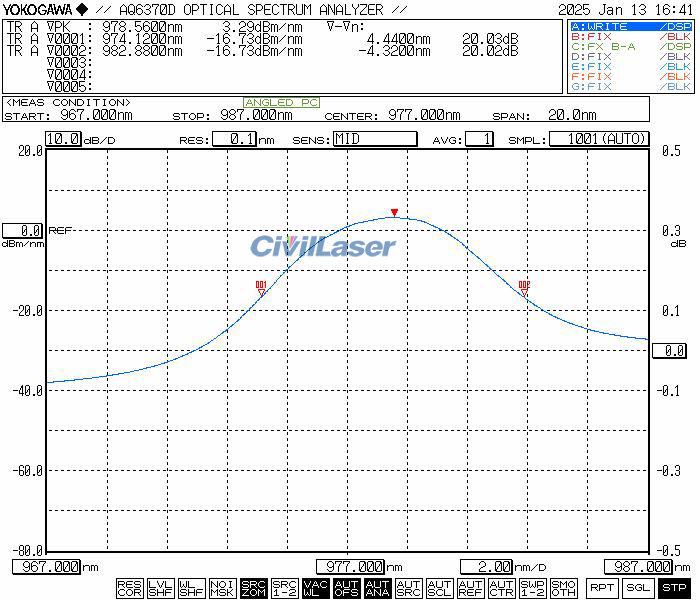Viewport: 700px width, 600px height.
Task: Select trace E:FIX /BLK
Action: 631,67
